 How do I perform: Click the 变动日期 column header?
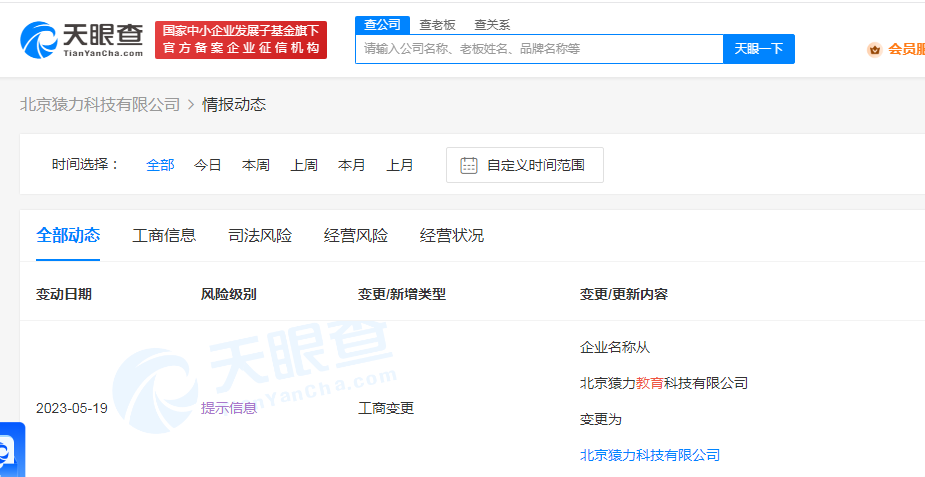64,294
